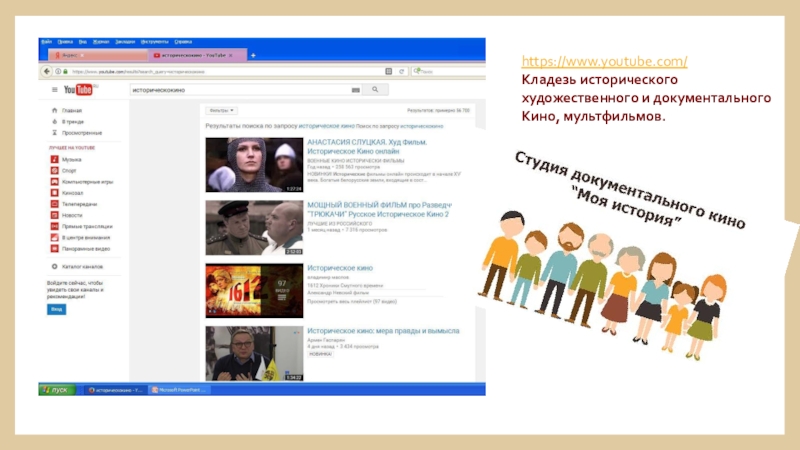
Task: Open the Файл menu
Action: tap(46, 42)
